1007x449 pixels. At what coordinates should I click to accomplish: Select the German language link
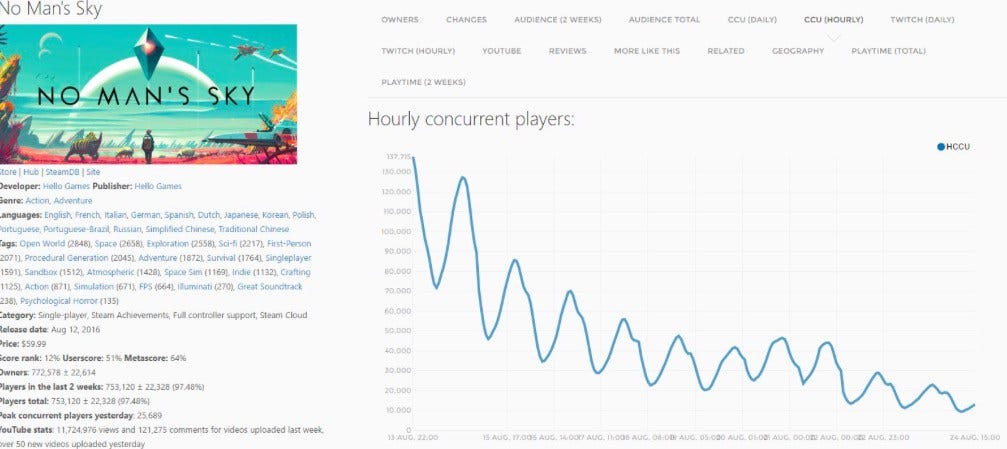[x=145, y=215]
